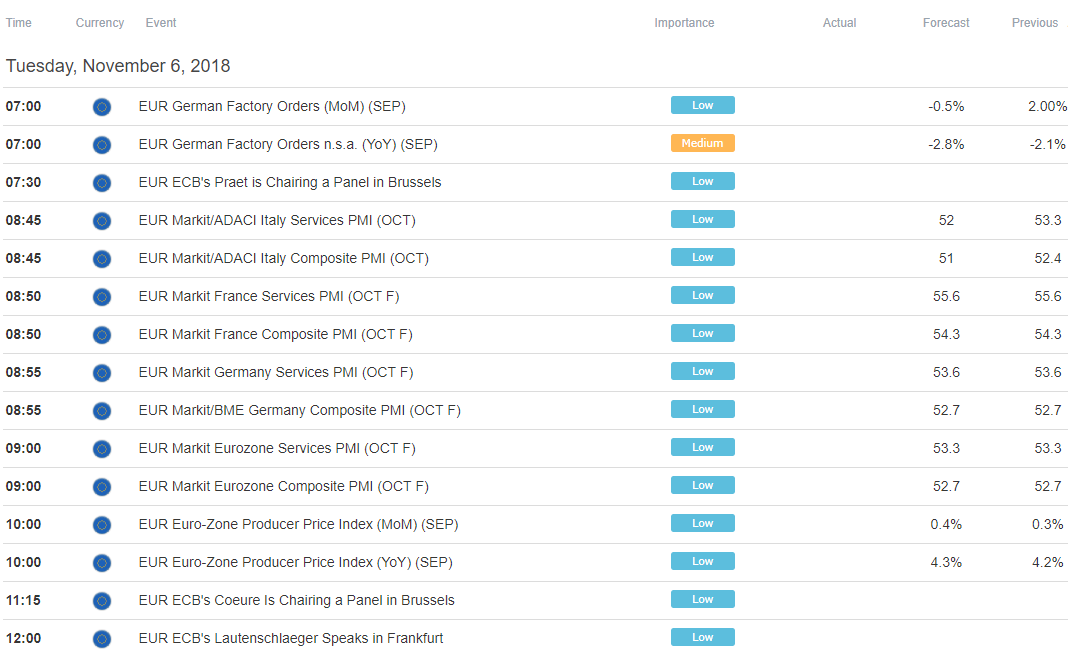Click EUR flag icon beside Praet Brussels panel

click(x=101, y=183)
